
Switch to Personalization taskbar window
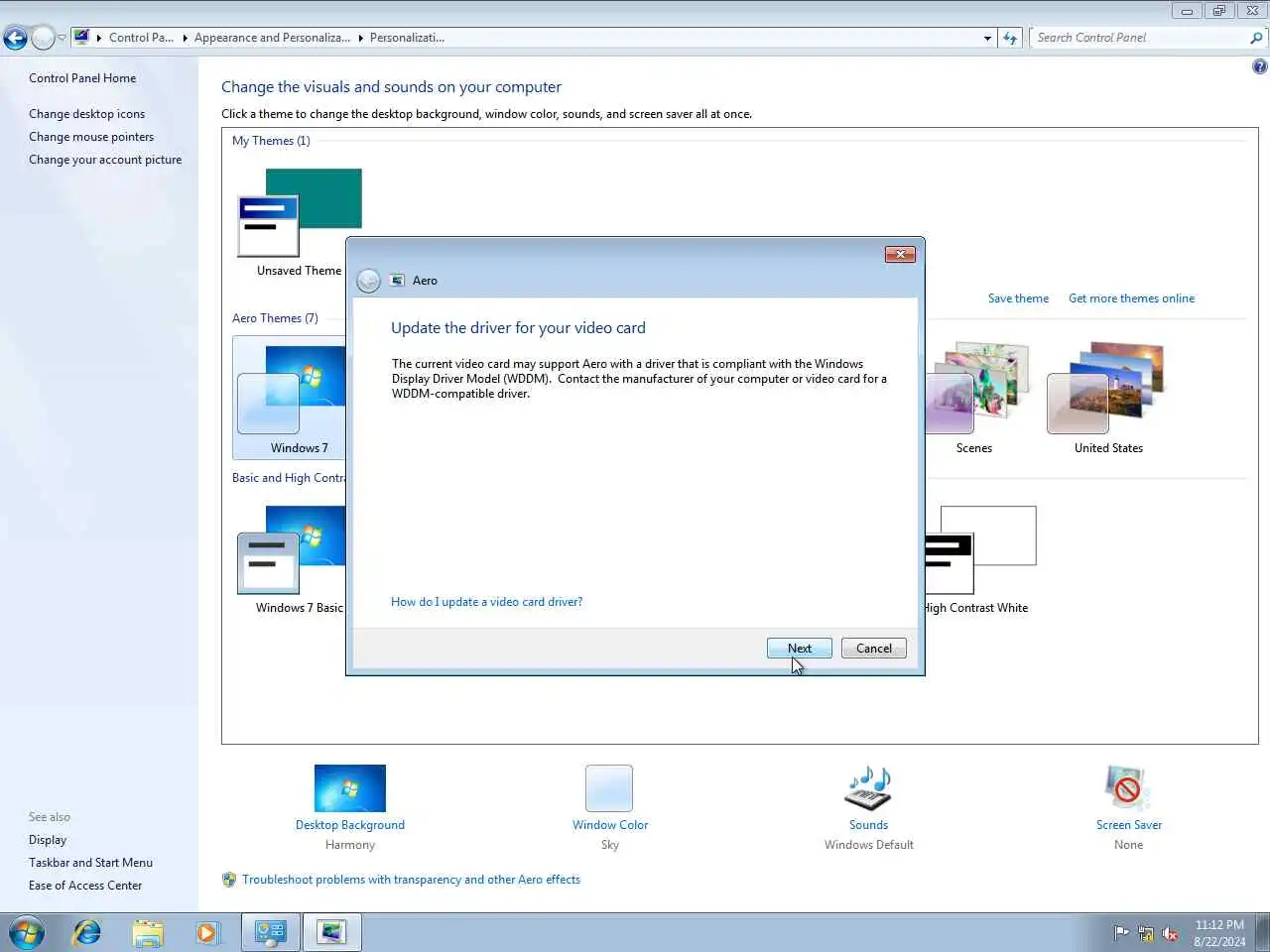[271, 932]
